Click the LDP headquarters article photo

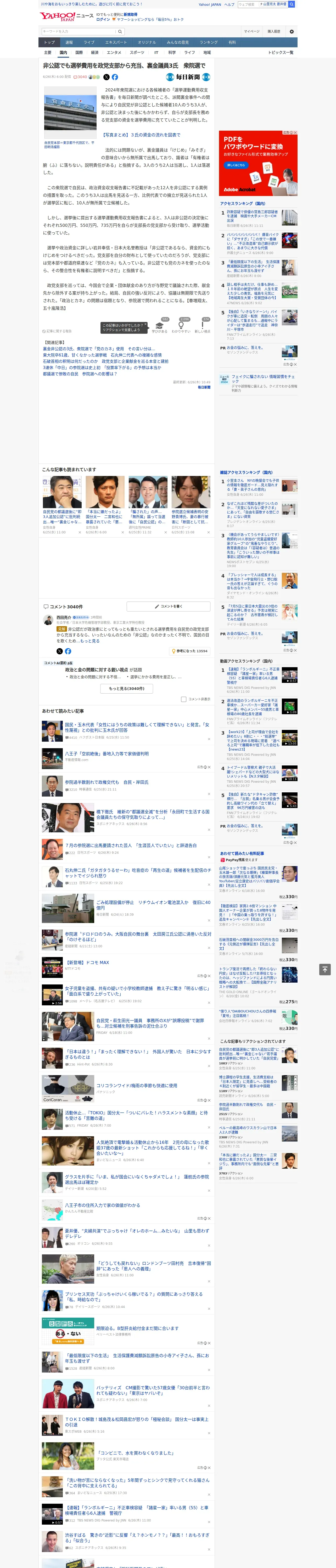coord(70,113)
